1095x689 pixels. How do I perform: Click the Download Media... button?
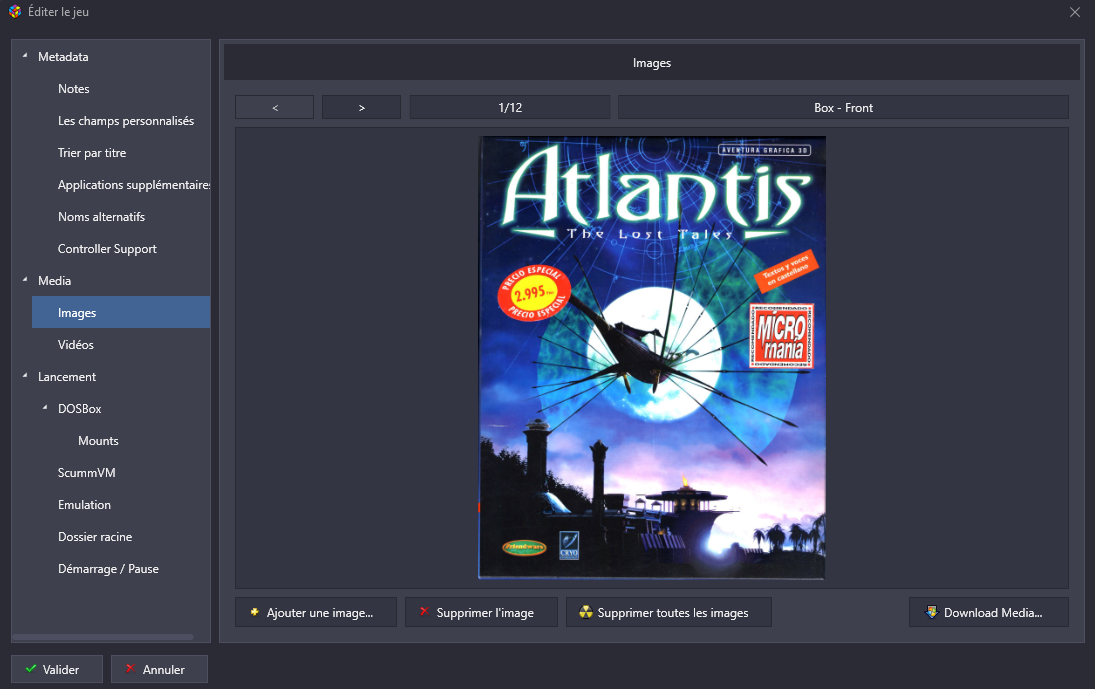click(989, 612)
